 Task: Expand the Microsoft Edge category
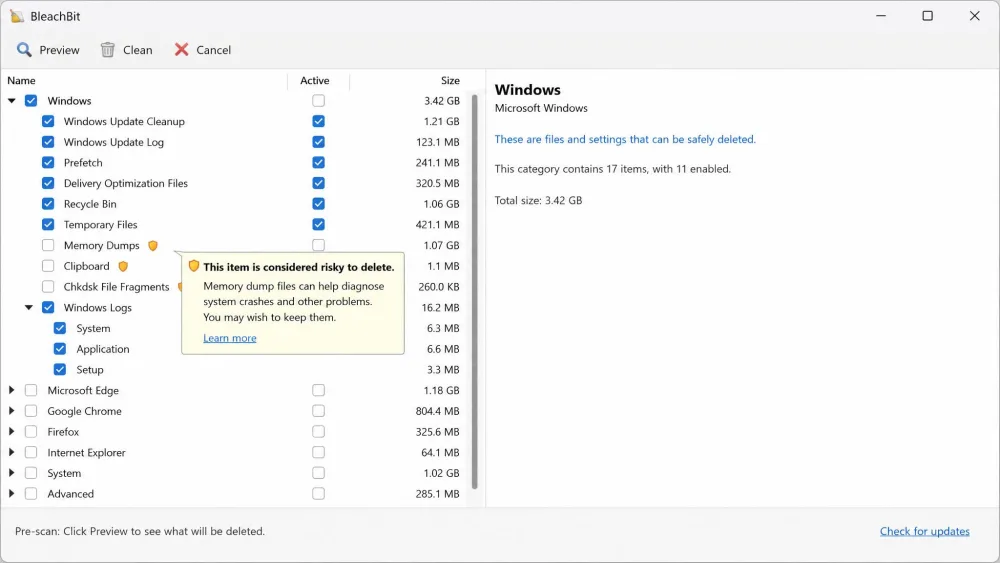[11, 390]
